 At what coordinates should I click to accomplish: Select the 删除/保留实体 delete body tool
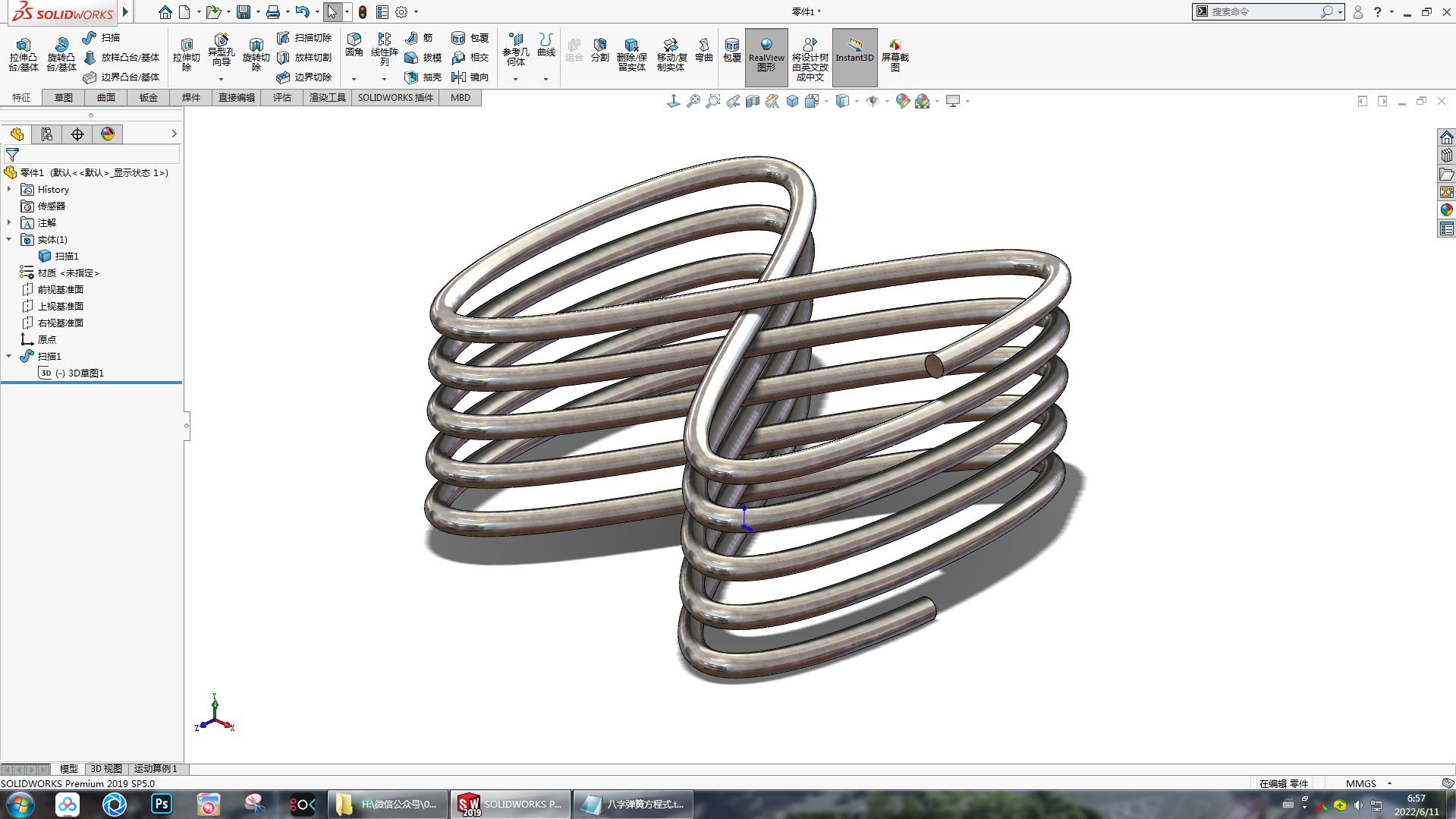tap(631, 54)
